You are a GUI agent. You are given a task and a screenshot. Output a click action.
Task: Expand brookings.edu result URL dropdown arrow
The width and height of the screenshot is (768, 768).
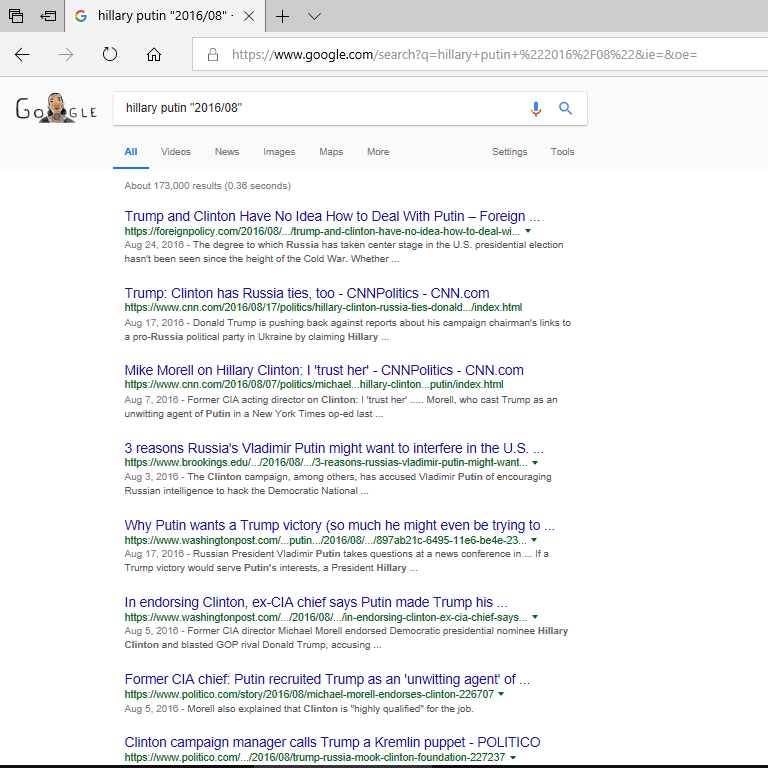[535, 463]
